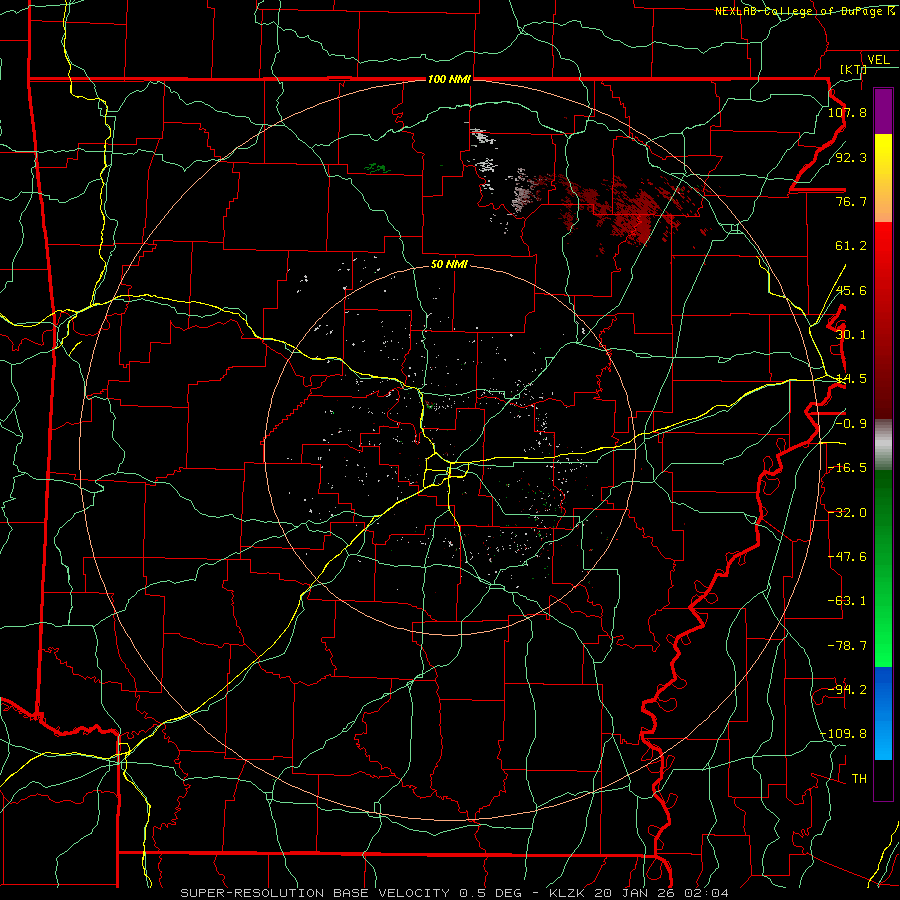The image size is (900, 900).
Task: Click the 14.5 velocity scale value
Action: [851, 379]
